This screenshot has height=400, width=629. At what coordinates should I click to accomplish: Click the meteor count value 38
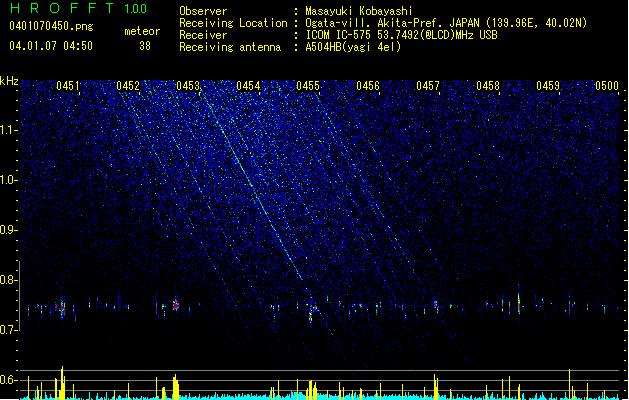(145, 46)
